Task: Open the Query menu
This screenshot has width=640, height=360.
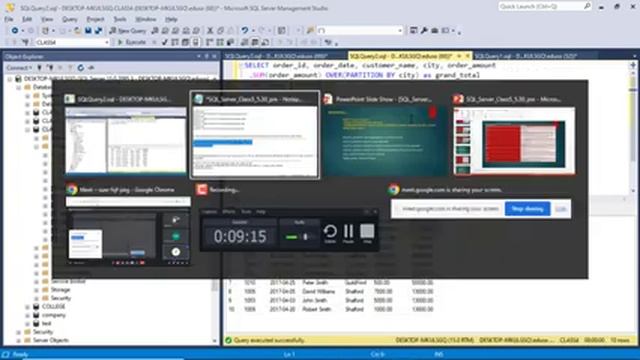Action: [69, 19]
